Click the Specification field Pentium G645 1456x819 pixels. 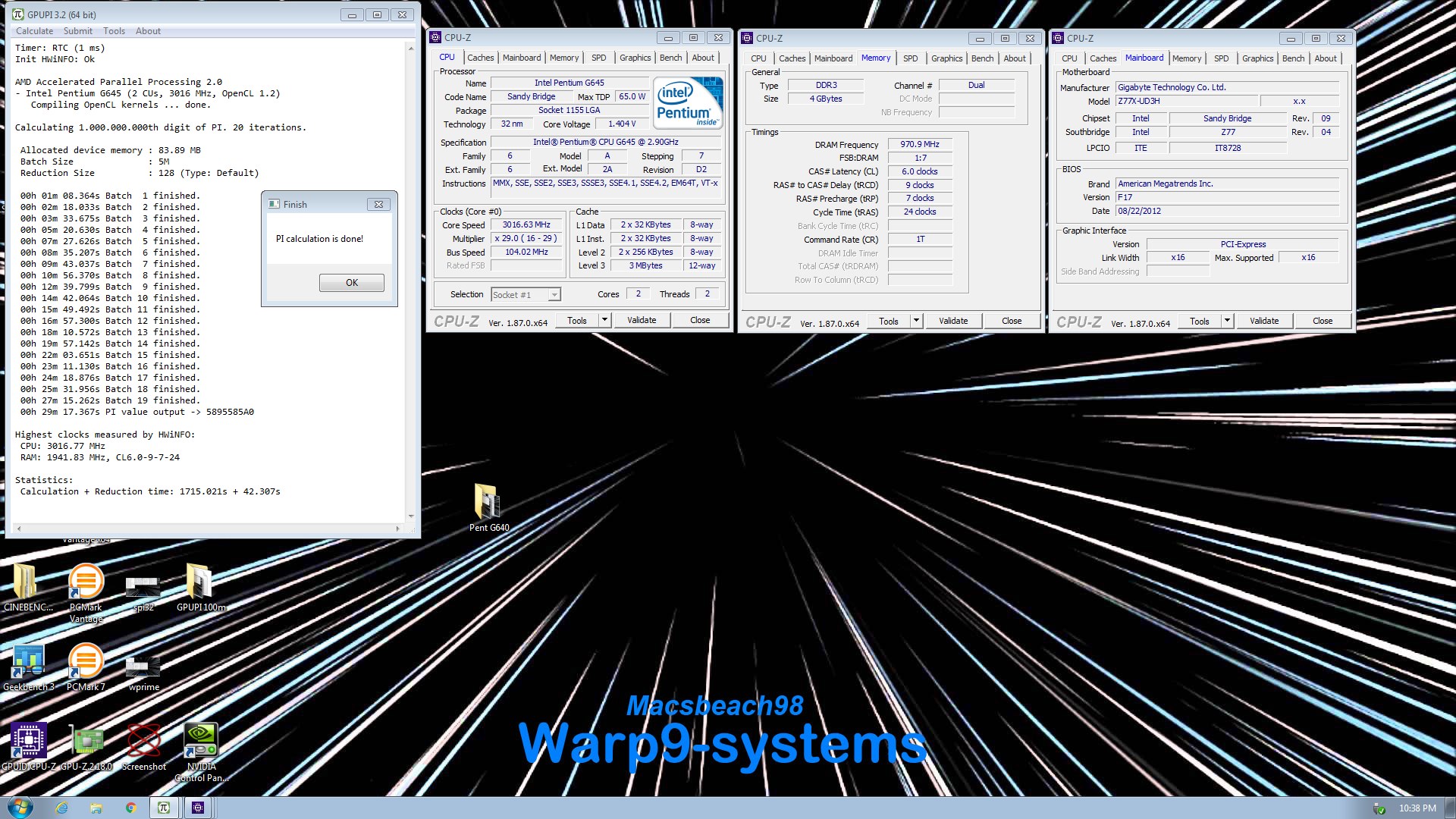click(x=605, y=142)
